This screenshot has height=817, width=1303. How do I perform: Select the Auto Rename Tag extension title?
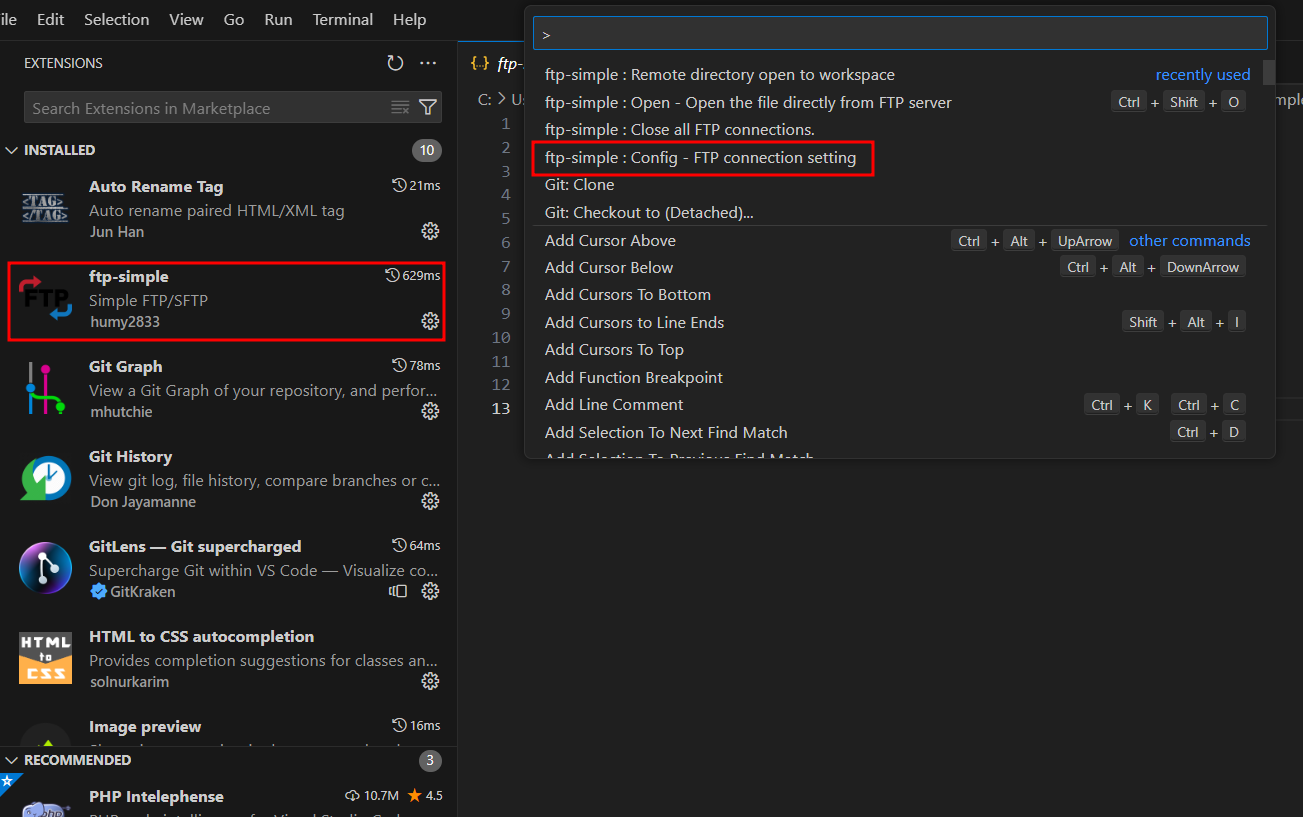click(x=156, y=186)
